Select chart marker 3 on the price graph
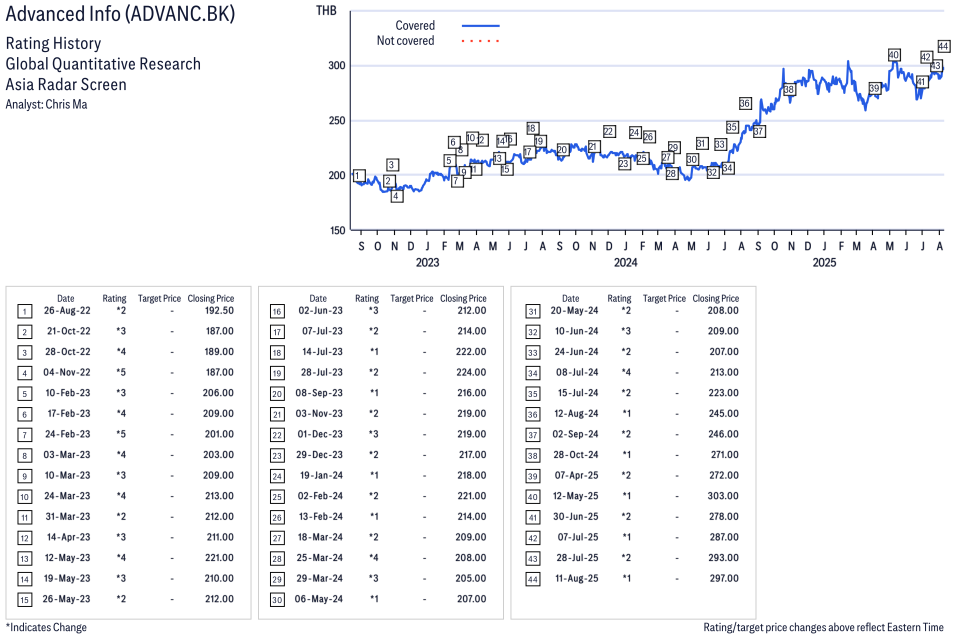The width and height of the screenshot is (955, 634). [x=392, y=165]
